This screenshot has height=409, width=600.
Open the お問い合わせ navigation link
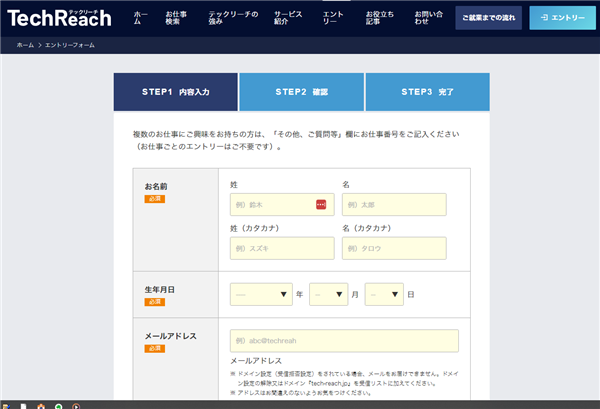click(428, 18)
